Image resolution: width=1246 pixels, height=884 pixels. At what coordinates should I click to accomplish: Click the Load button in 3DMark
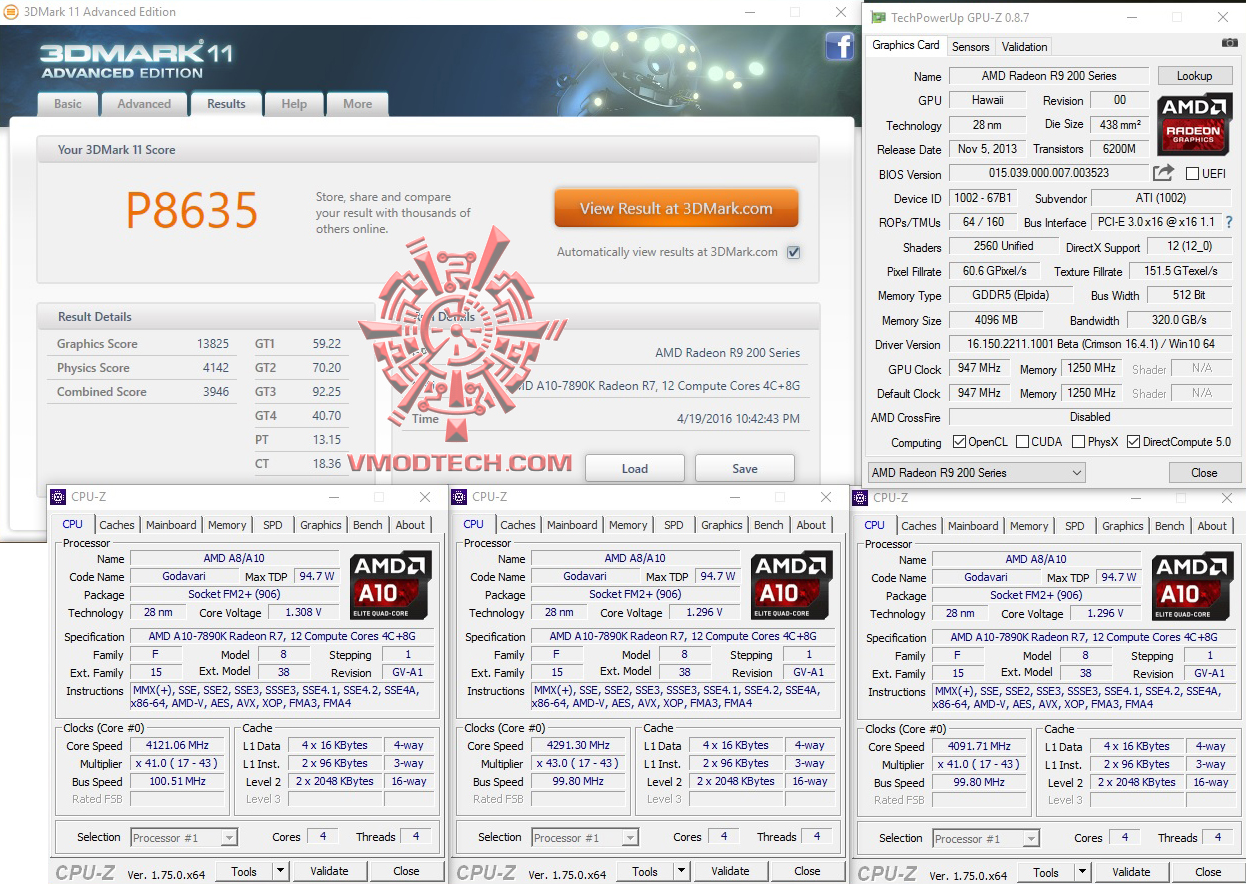(635, 468)
